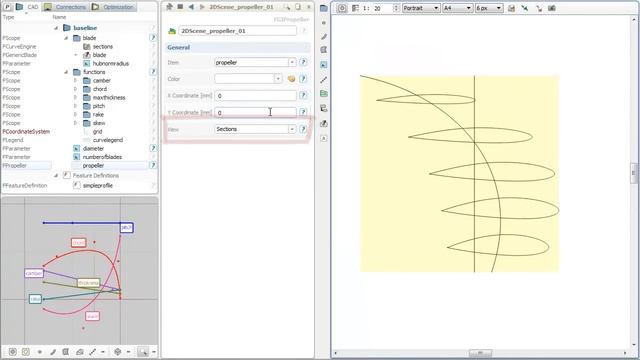Click the cube view icon in preview toolbar
640x360 pixels.
click(x=118, y=351)
